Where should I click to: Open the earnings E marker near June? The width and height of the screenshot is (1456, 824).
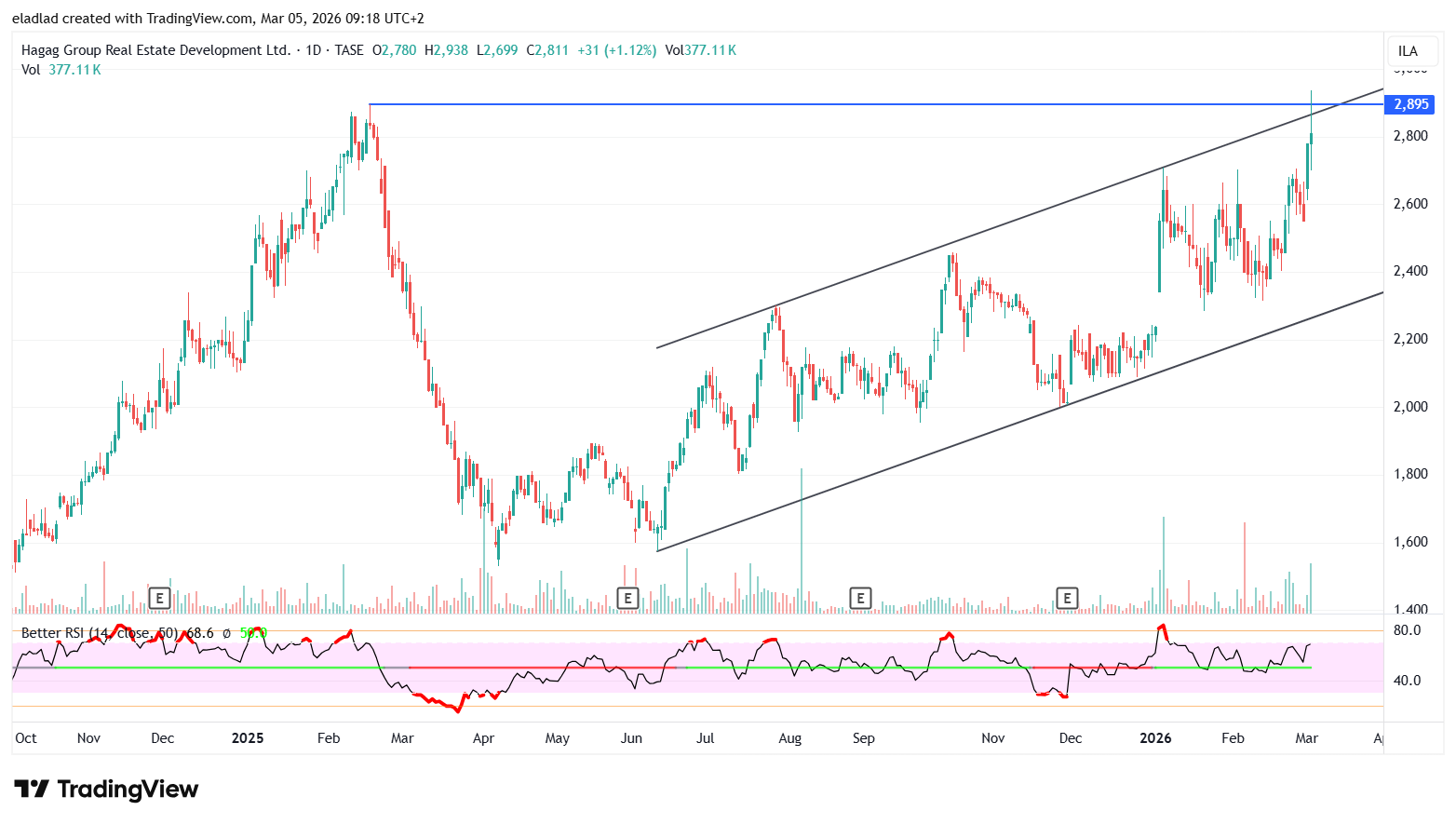[x=628, y=598]
